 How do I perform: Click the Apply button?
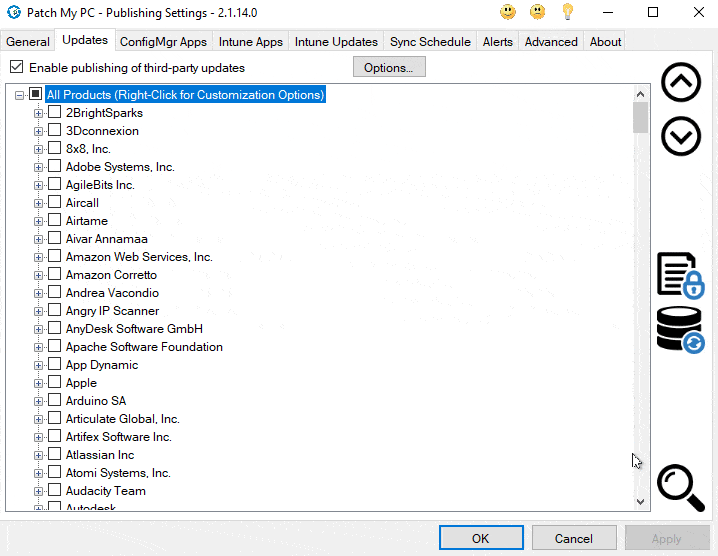click(667, 538)
